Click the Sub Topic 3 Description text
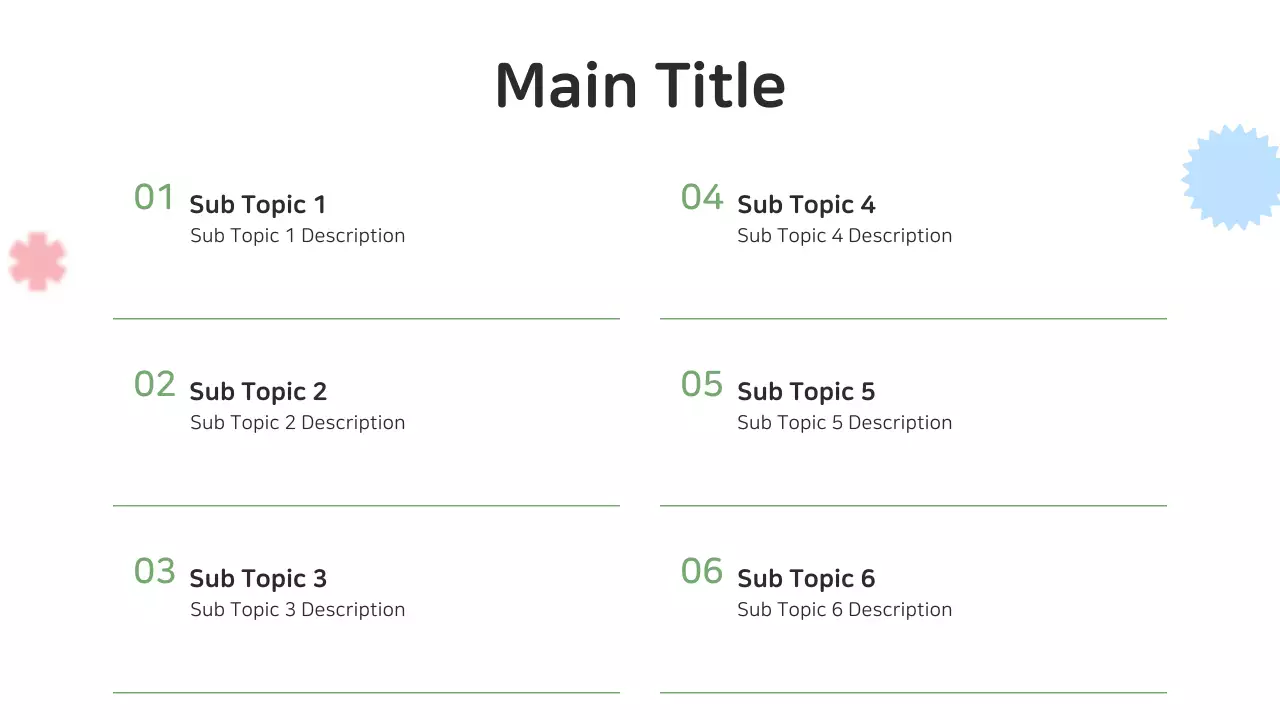The height and width of the screenshot is (720, 1280). [x=297, y=610]
